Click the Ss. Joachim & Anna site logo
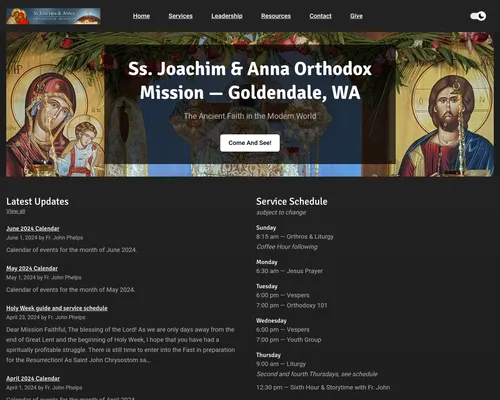Viewport: 500px width, 400px height. click(x=53, y=16)
